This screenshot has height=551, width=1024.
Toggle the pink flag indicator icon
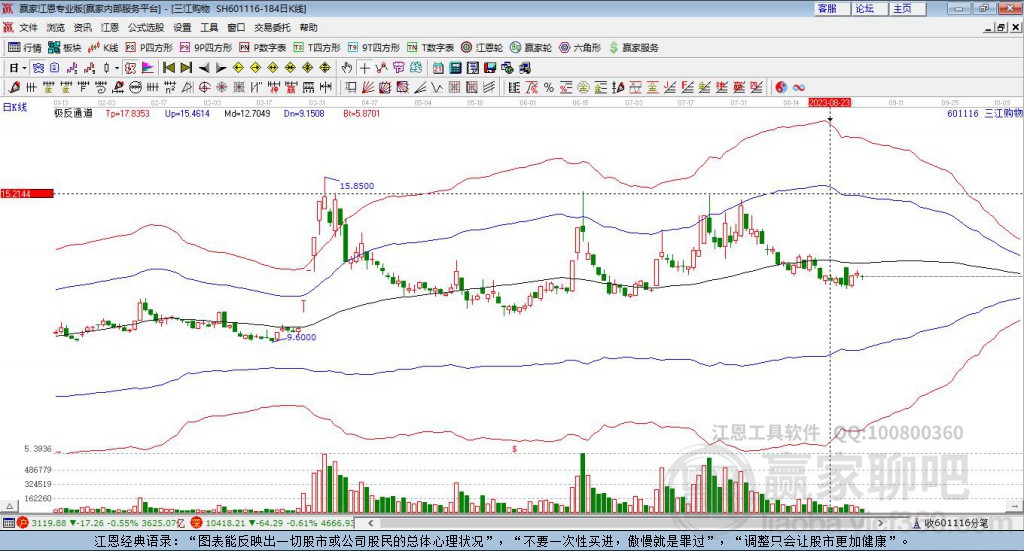148,68
